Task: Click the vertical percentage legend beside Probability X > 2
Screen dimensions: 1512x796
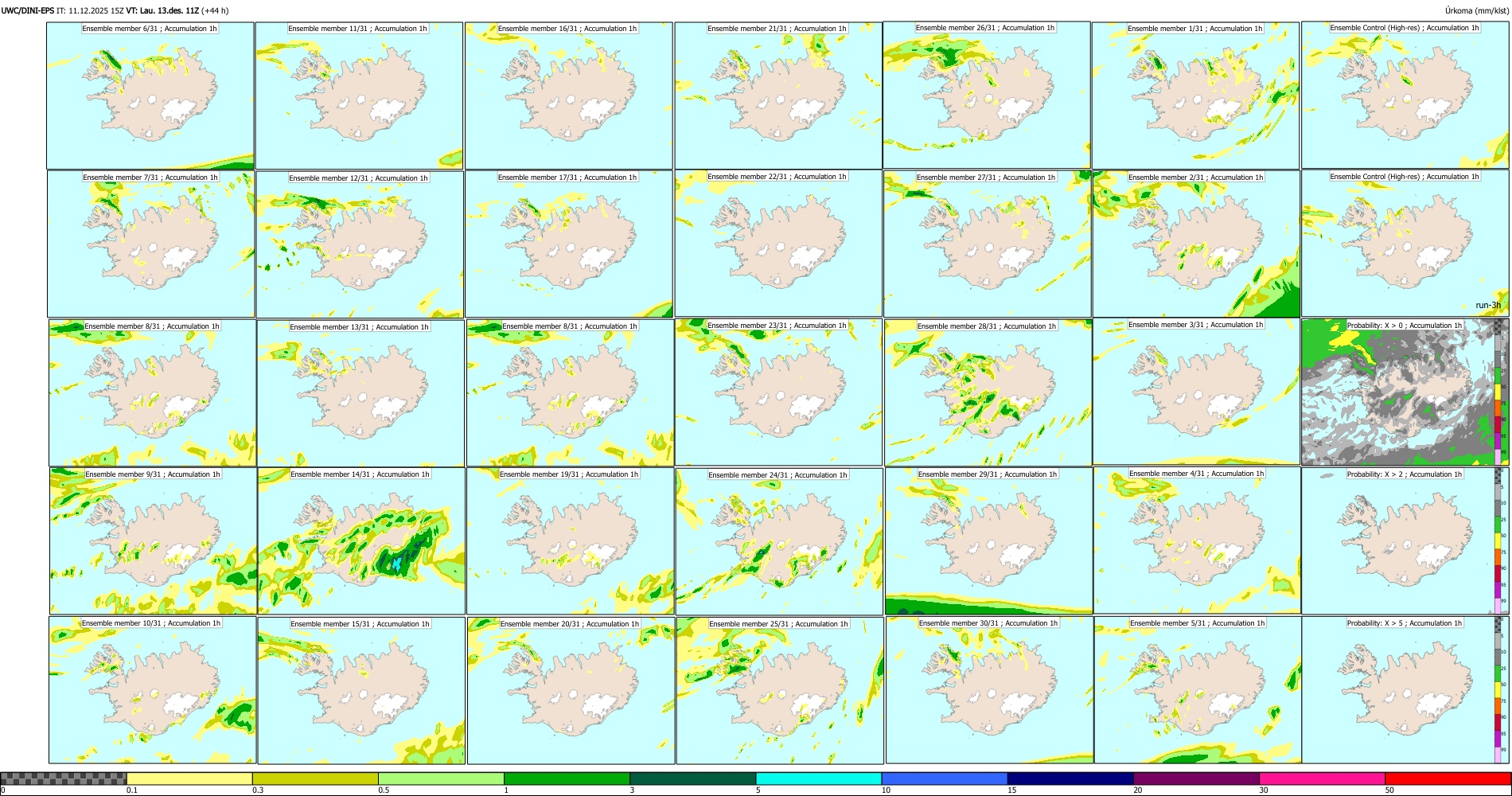Action: coord(1502,540)
